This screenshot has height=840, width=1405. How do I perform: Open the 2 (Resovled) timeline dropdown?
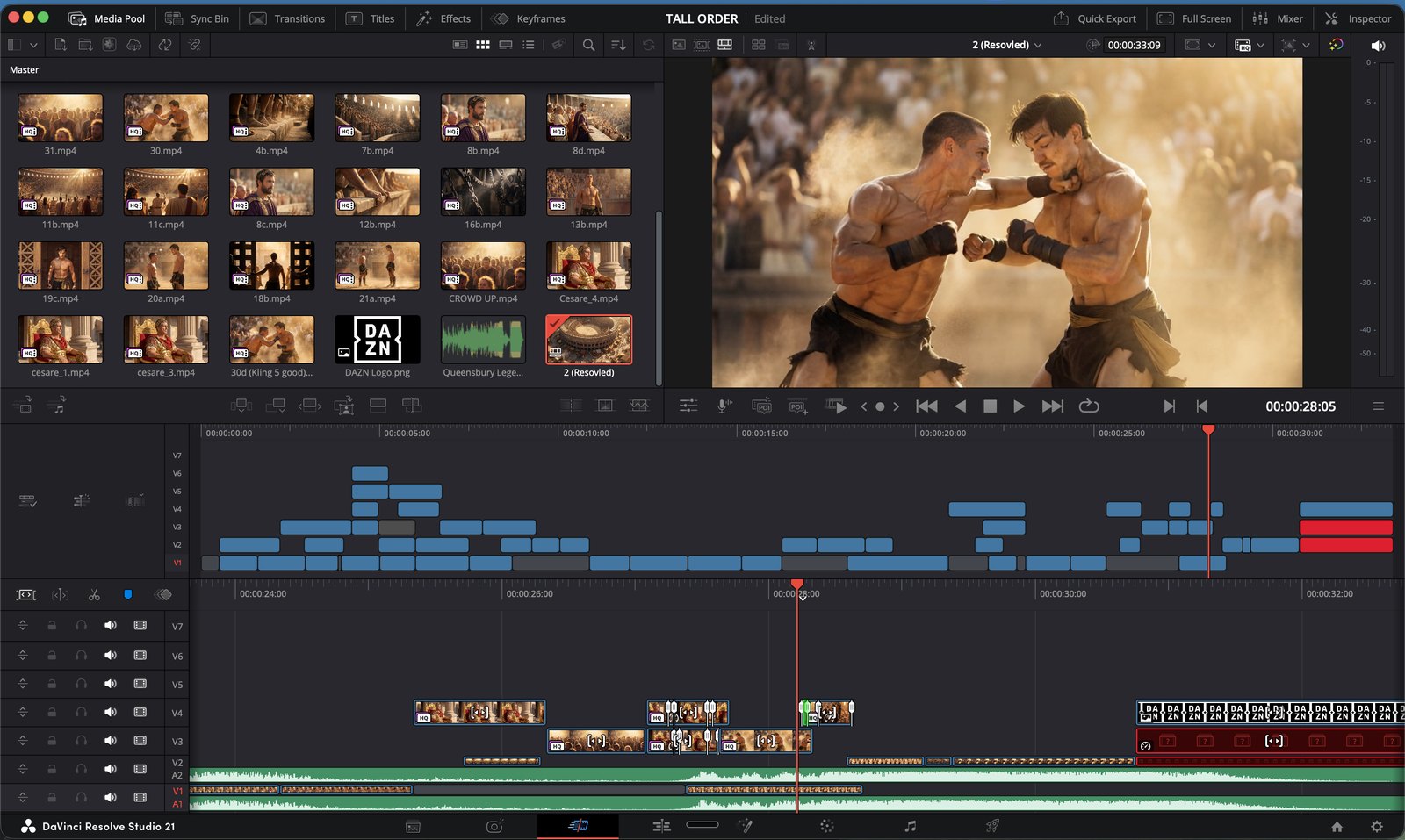point(1007,45)
